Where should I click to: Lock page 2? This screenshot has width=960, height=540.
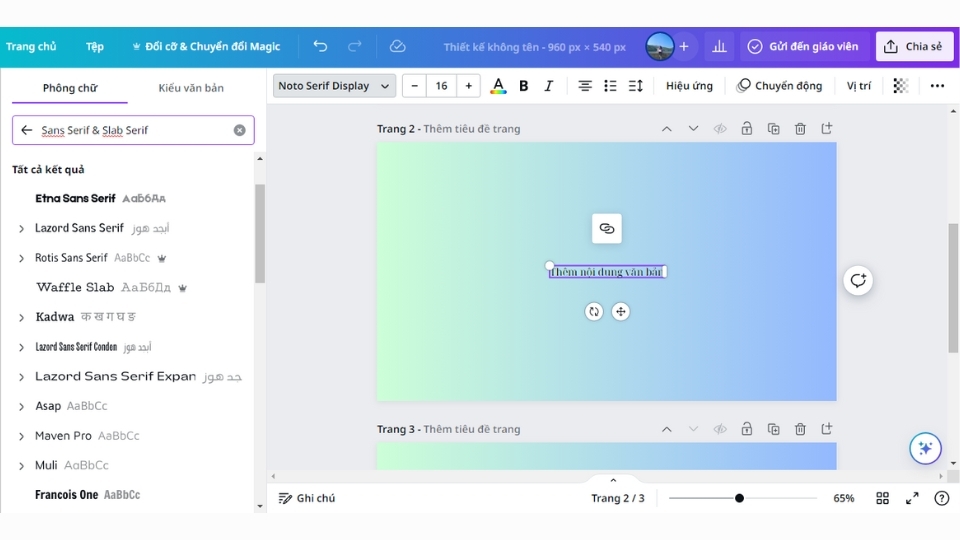[746, 129]
